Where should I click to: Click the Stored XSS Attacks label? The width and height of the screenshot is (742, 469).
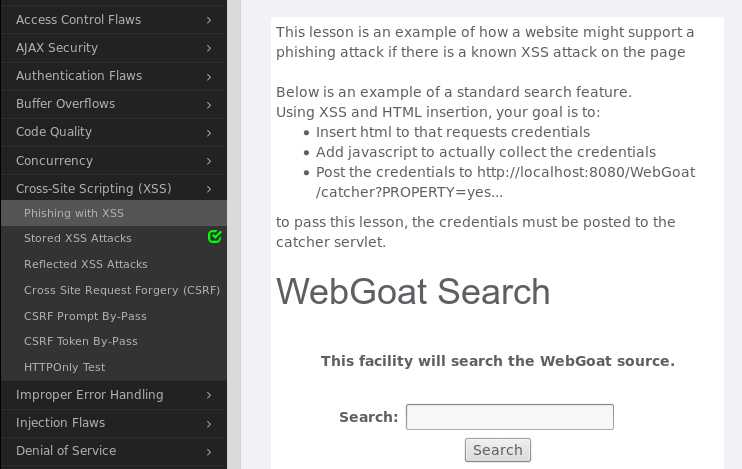78,238
